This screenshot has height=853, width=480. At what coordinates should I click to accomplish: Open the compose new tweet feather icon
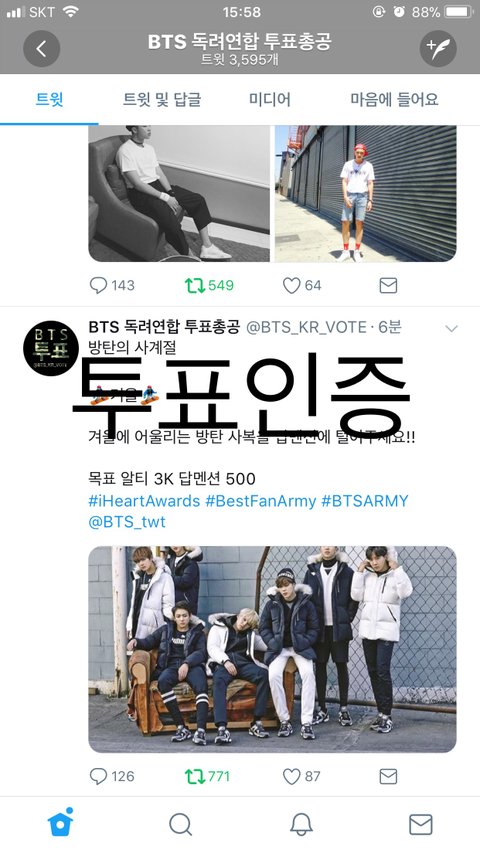tap(438, 49)
